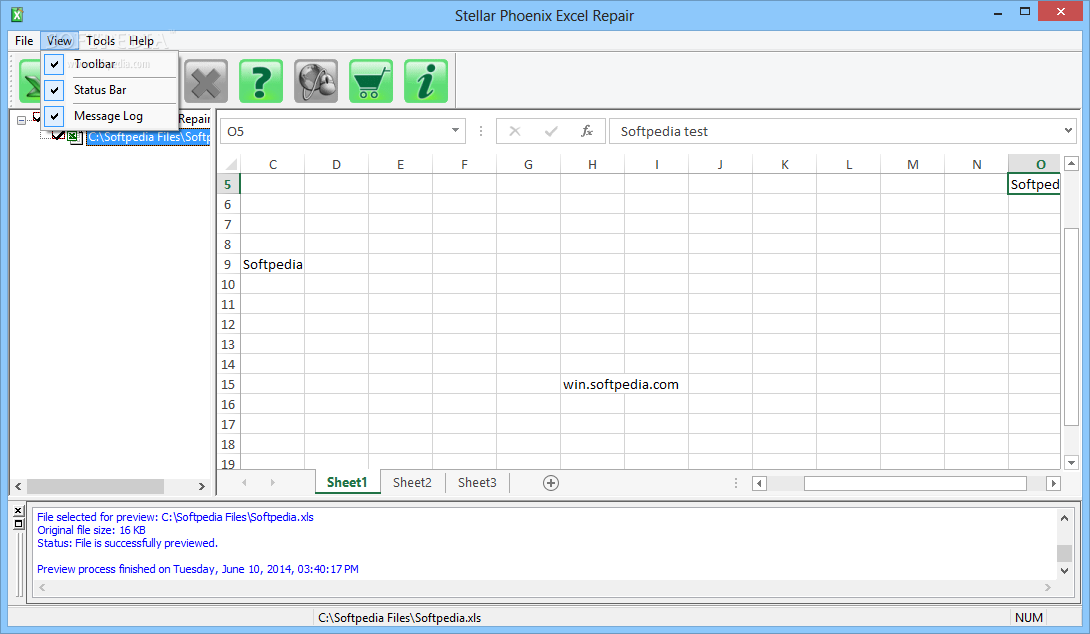Collapse the root node in the file tree
The height and width of the screenshot is (634, 1090).
coord(22,120)
